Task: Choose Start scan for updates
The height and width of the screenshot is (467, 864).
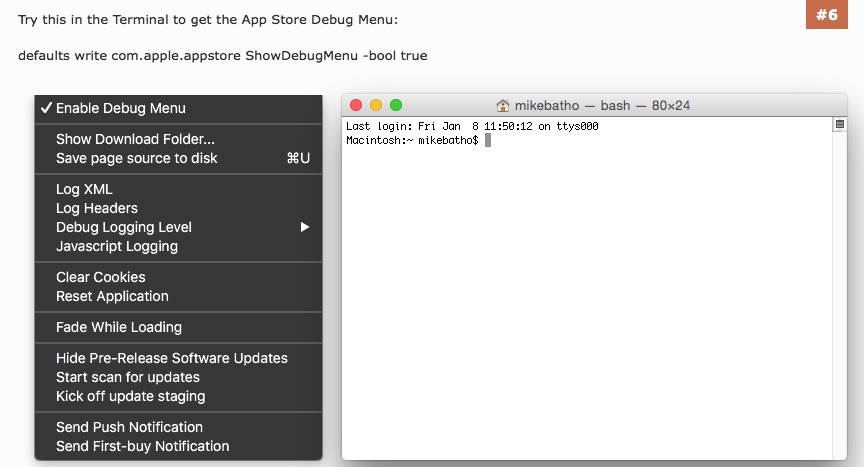Action: point(179,377)
